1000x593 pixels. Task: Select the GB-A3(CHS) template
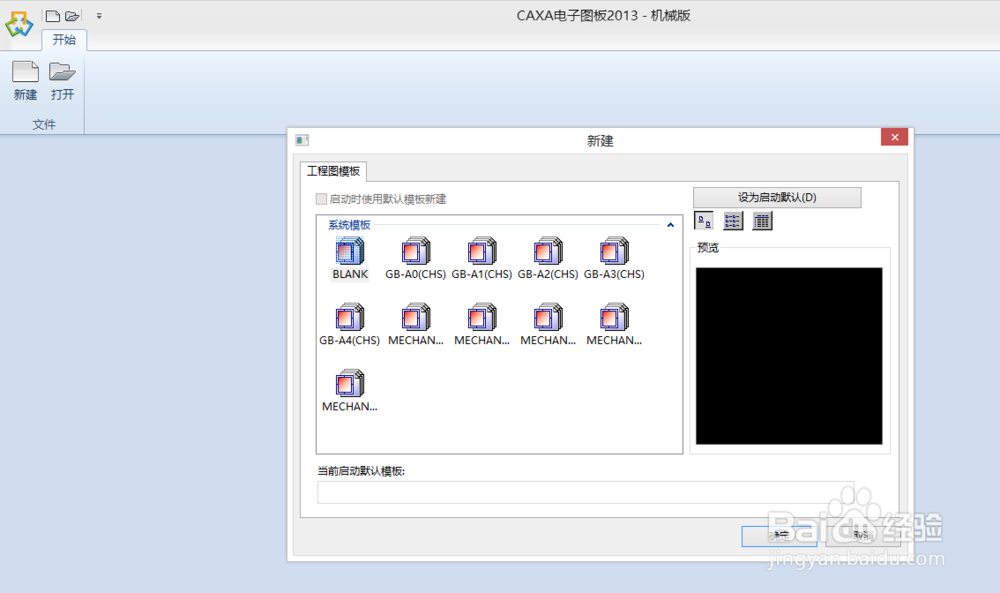[614, 259]
